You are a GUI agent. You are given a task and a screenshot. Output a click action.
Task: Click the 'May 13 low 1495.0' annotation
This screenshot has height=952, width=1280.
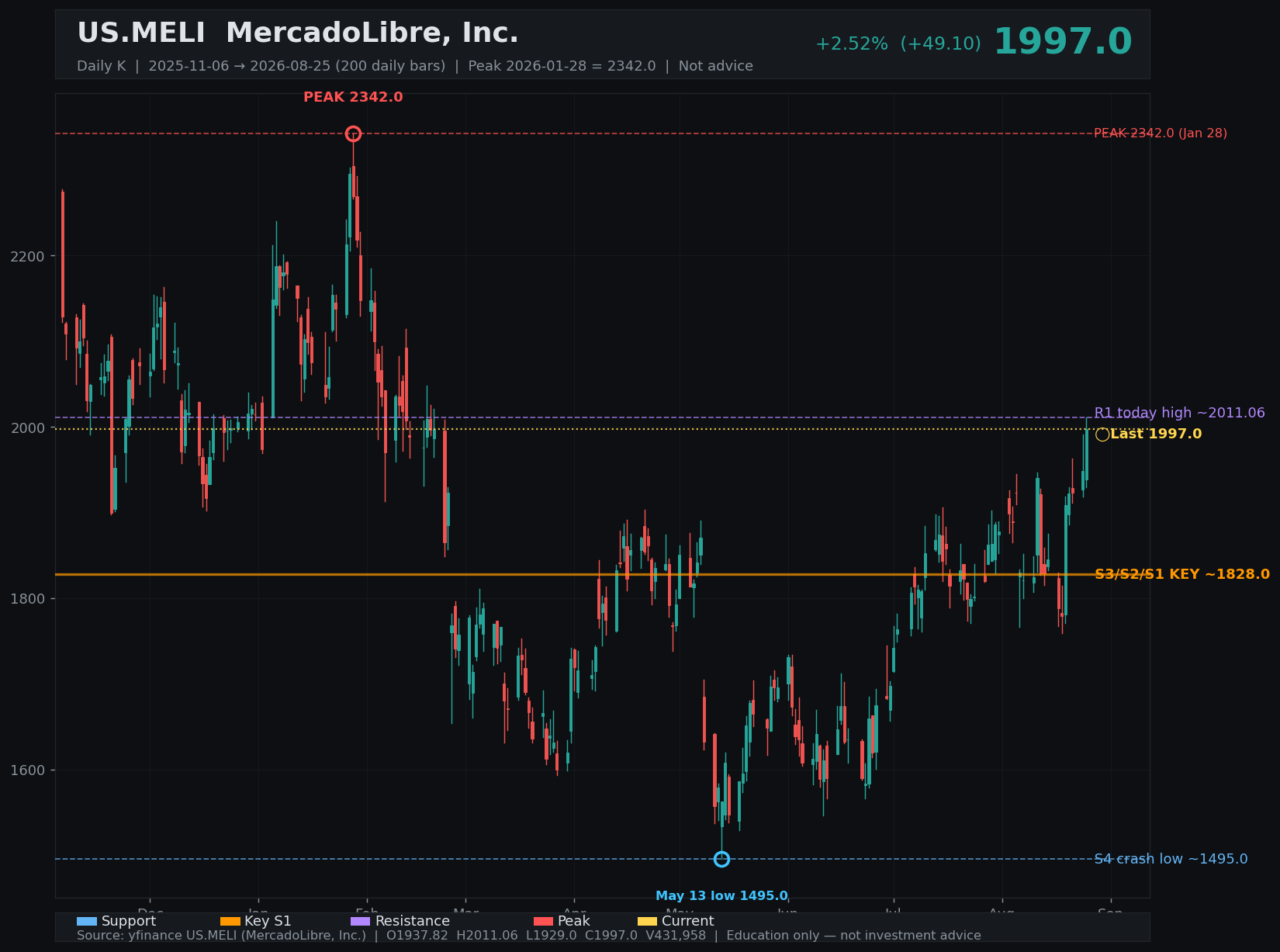tap(721, 896)
